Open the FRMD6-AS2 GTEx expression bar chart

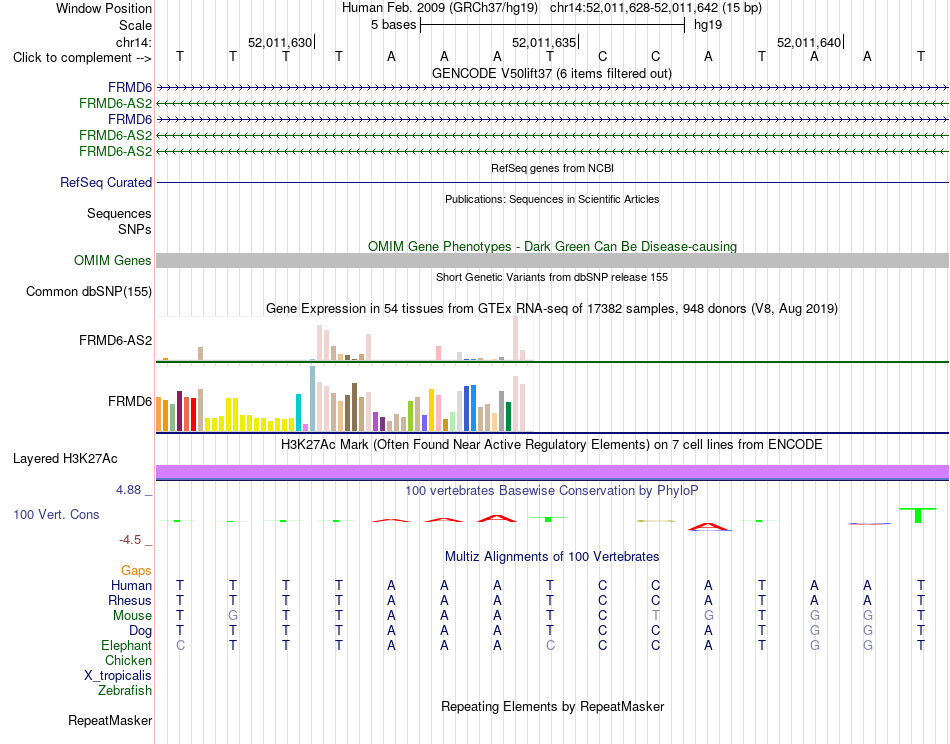point(345,339)
